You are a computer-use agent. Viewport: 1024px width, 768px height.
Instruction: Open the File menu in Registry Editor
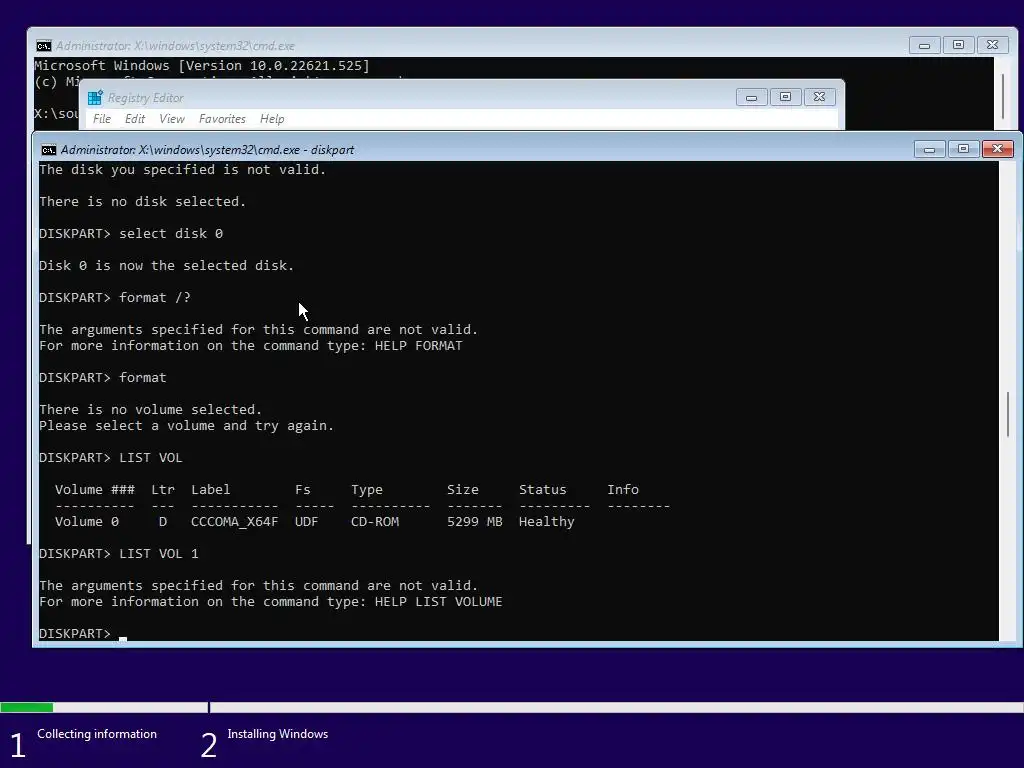click(102, 119)
